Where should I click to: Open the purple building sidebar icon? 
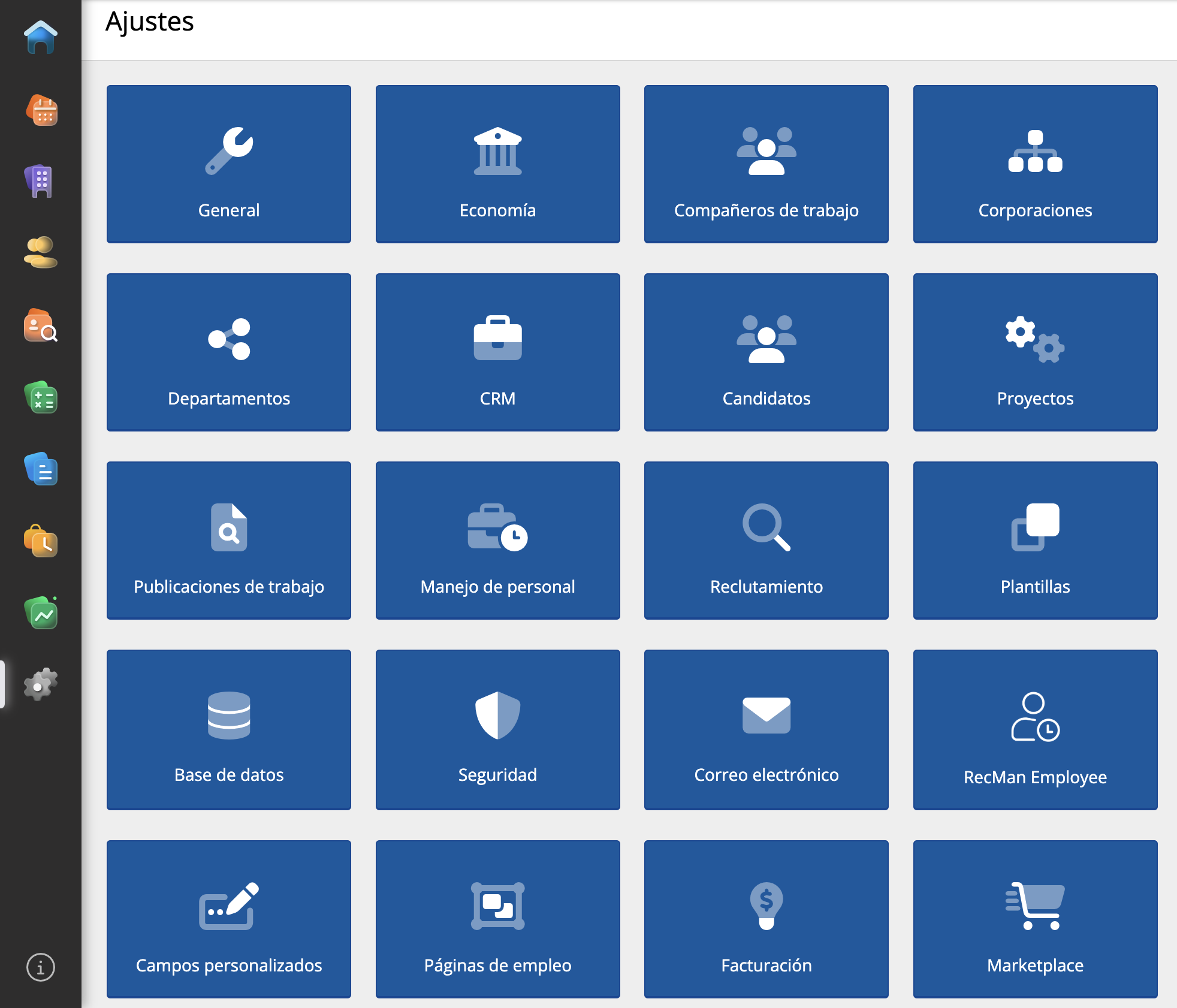pos(41,181)
